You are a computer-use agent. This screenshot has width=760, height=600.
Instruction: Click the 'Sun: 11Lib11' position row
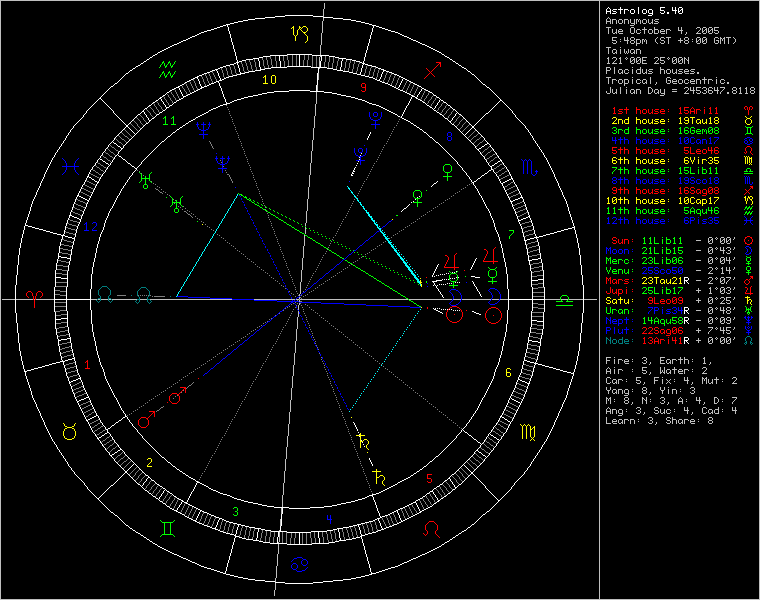(x=674, y=241)
